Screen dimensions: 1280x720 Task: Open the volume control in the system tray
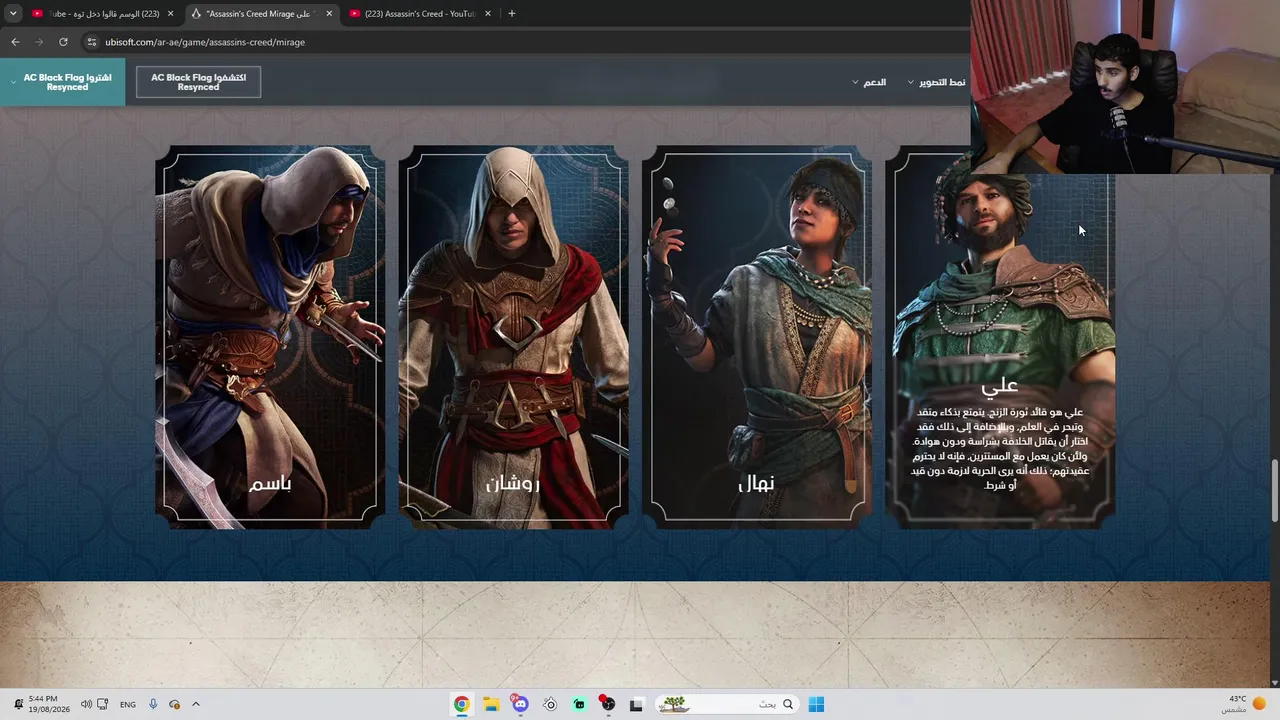click(86, 704)
